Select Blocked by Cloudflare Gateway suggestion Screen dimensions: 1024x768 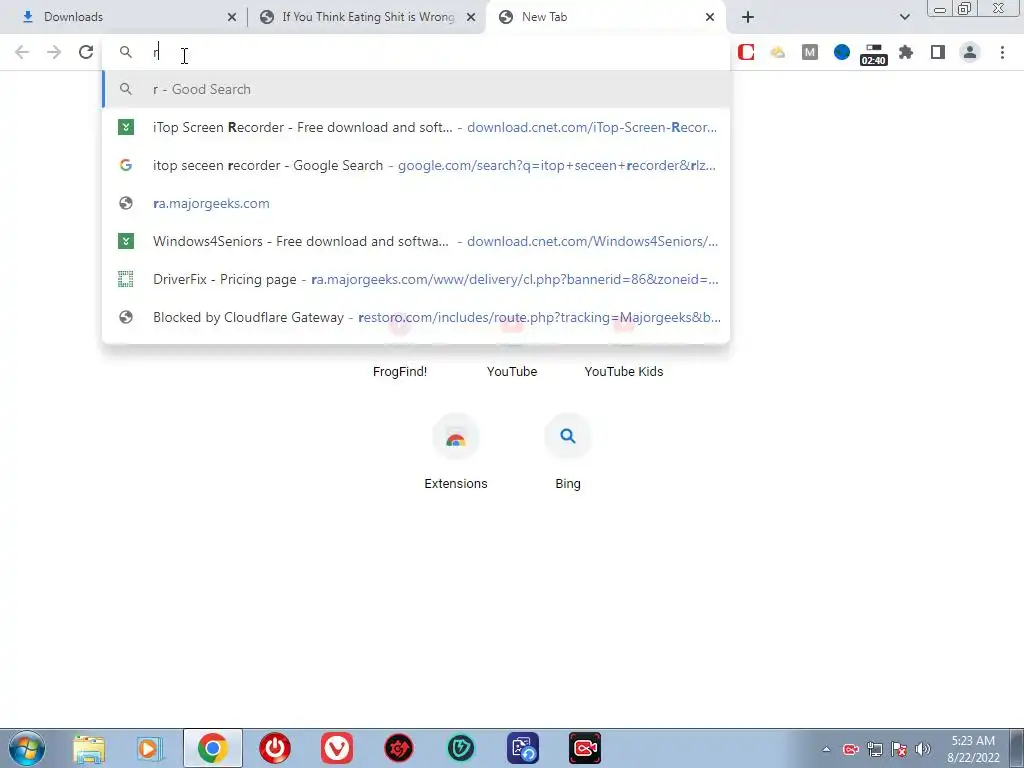[416, 317]
